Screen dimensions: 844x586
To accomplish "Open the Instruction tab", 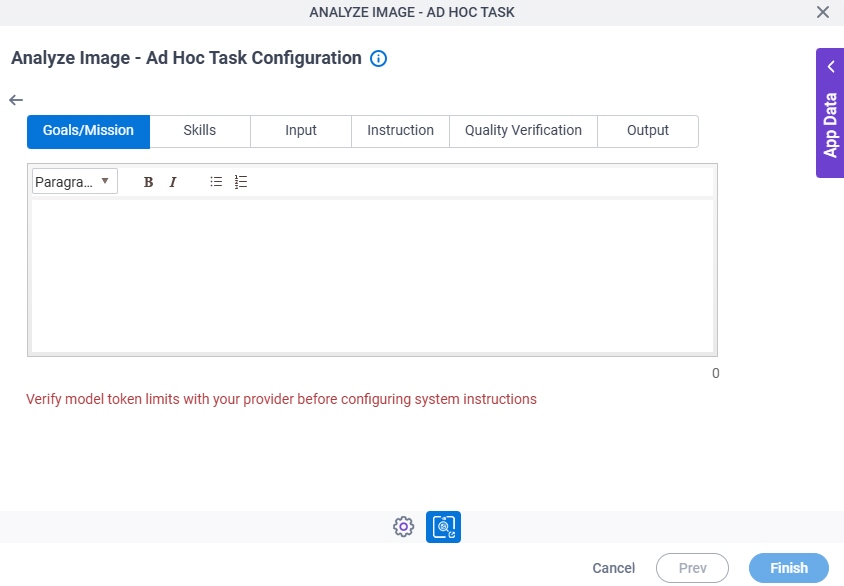I will point(400,131).
